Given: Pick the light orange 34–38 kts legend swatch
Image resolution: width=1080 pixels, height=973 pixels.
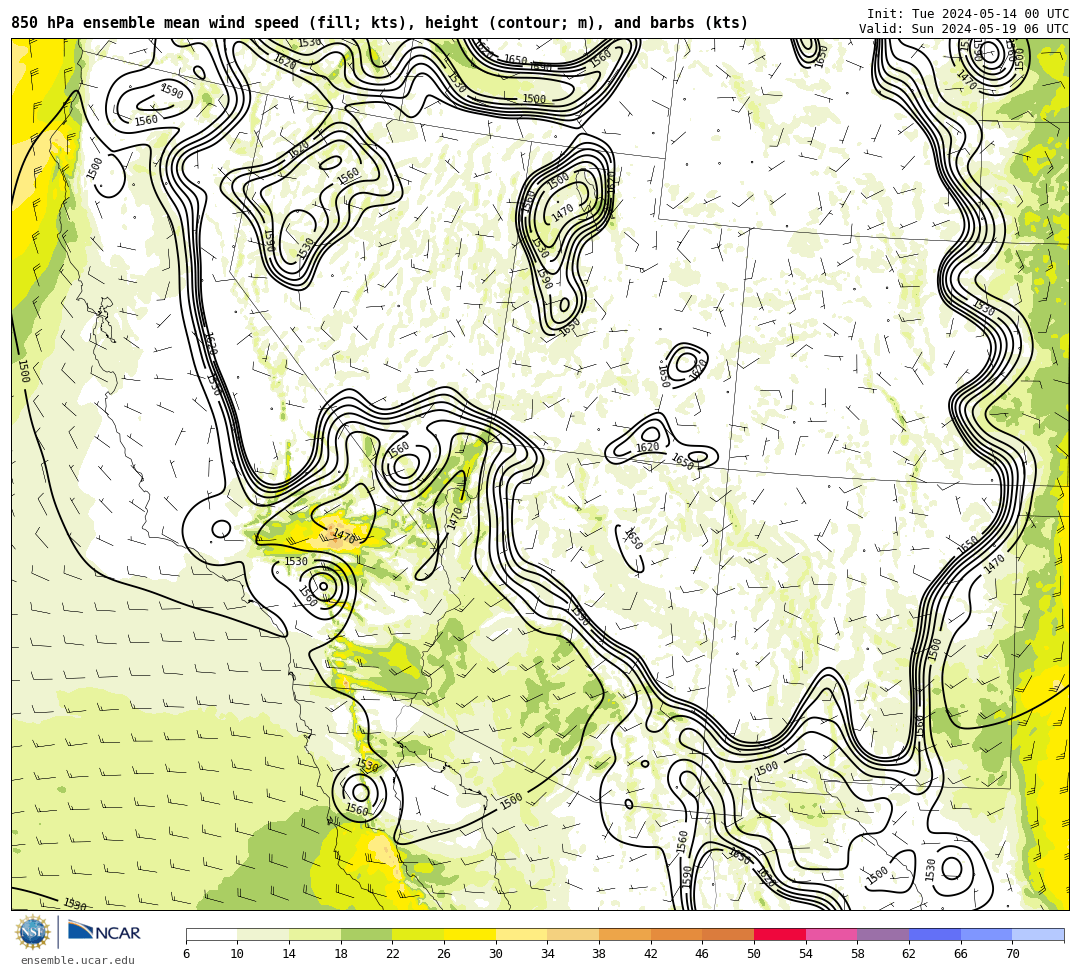Looking at the screenshot, I should click(x=573, y=934).
